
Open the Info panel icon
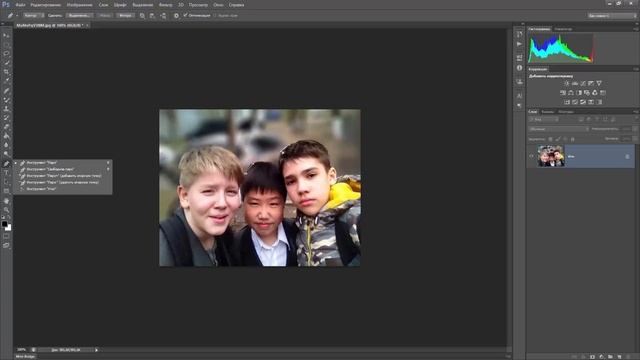pos(519,68)
